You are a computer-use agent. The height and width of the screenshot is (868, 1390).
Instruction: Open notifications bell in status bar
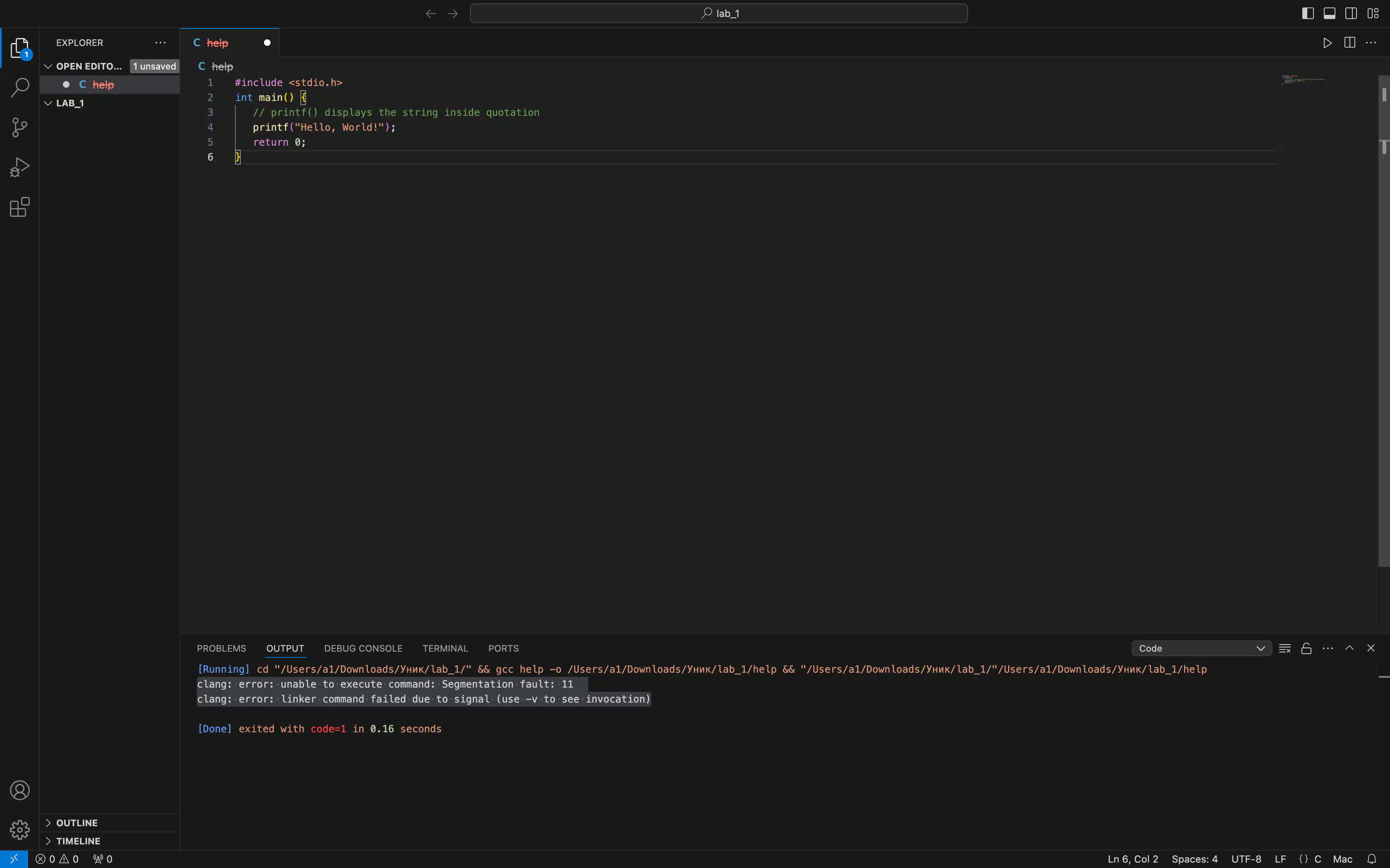point(1372,859)
